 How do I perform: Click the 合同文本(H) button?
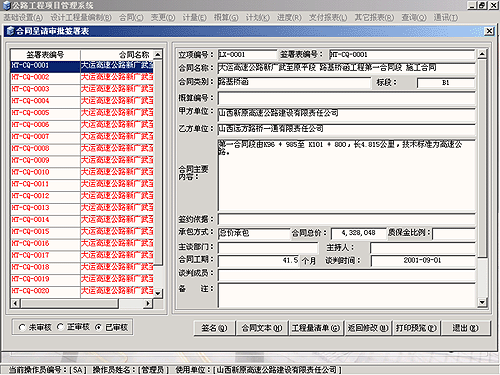pyautogui.click(x=262, y=328)
